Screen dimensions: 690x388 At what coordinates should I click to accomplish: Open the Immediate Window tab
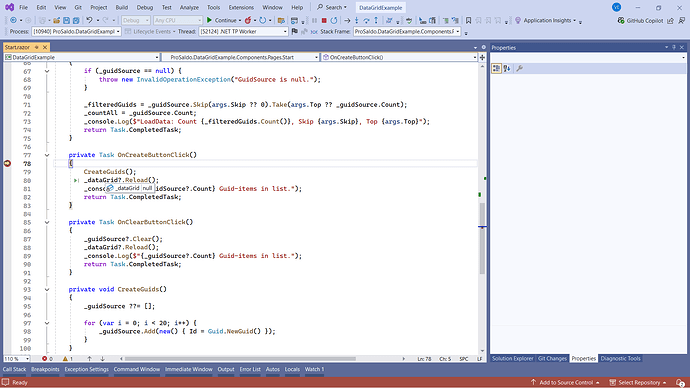coord(188,370)
